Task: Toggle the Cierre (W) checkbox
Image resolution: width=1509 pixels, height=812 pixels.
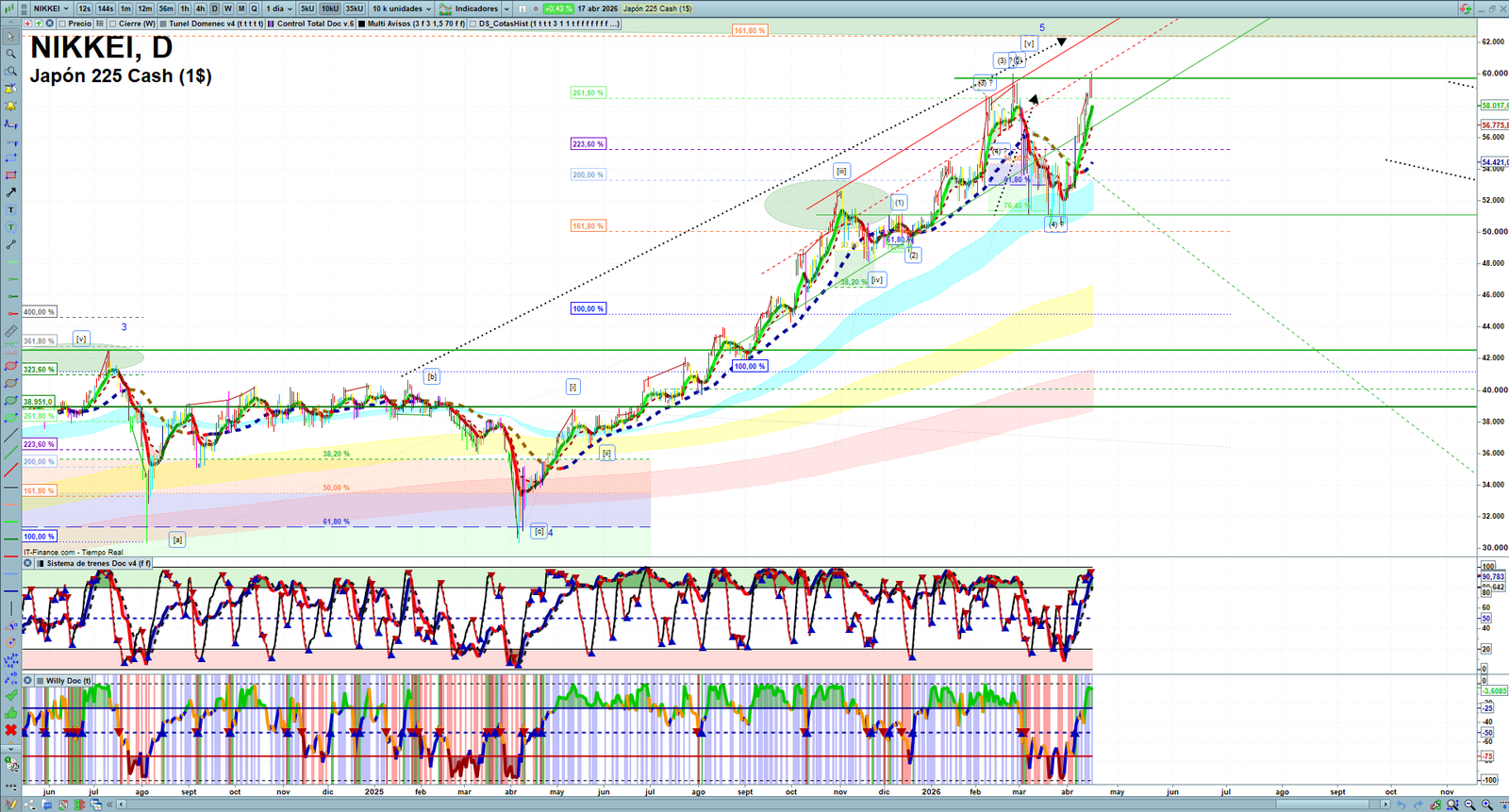Action: (113, 24)
